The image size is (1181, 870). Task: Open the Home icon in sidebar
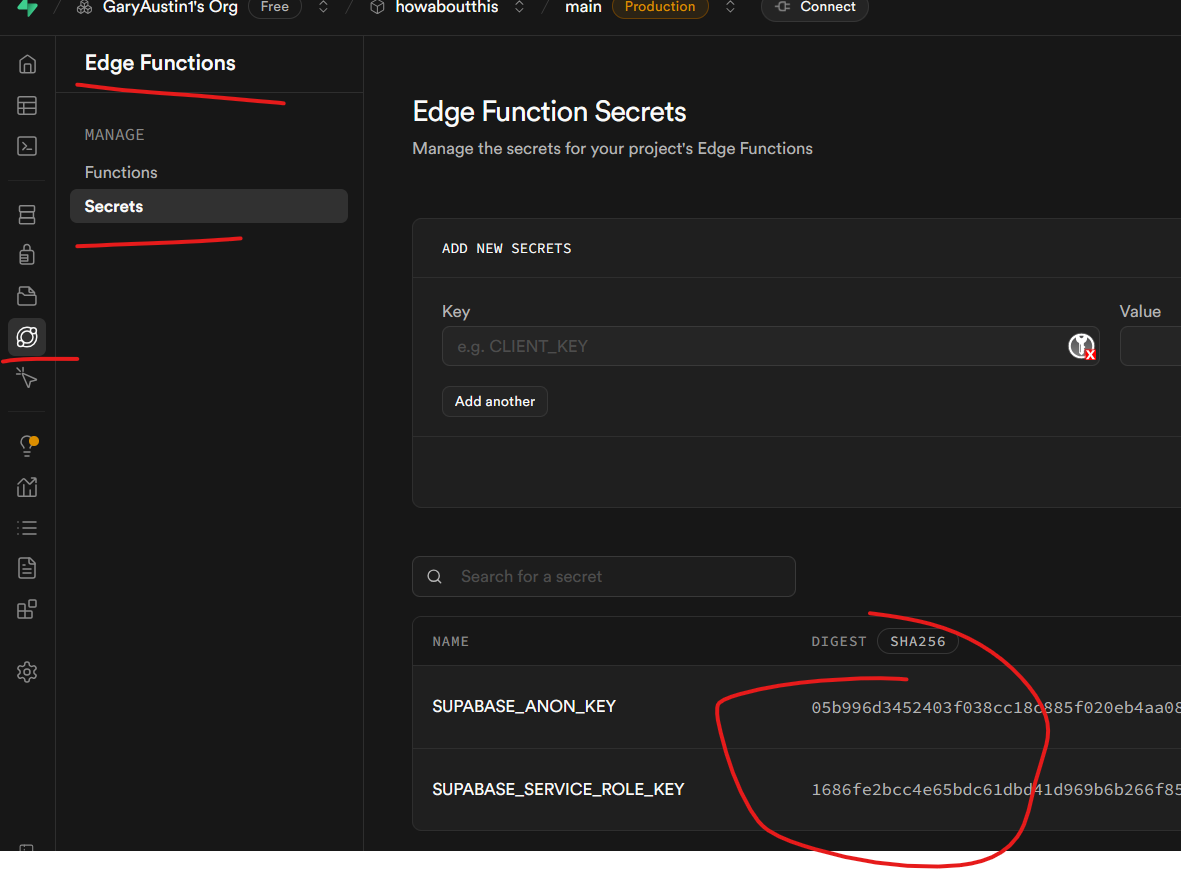click(27, 65)
